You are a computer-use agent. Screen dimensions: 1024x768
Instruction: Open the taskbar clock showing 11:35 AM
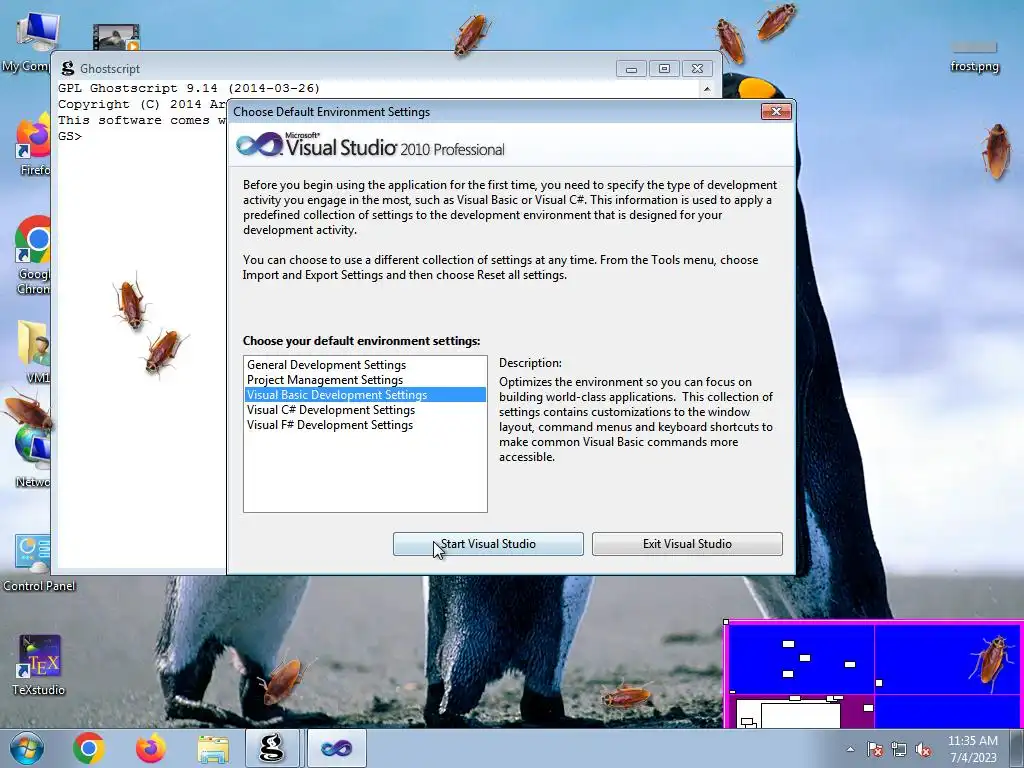pyautogui.click(x=973, y=749)
